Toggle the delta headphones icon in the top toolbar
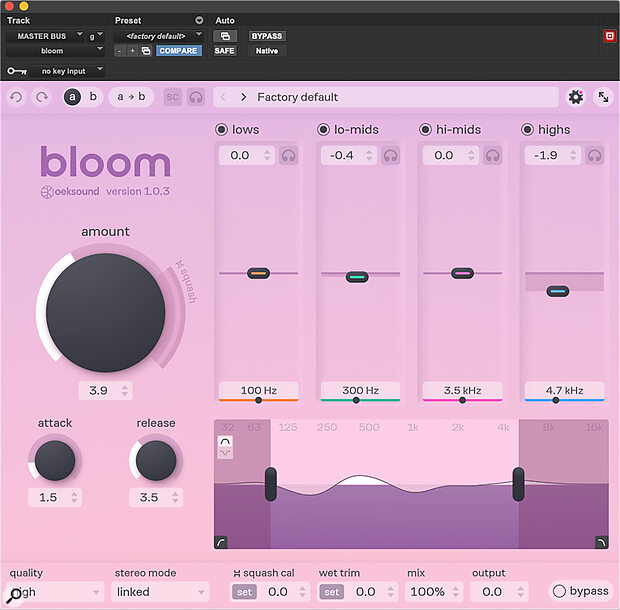 pos(196,97)
